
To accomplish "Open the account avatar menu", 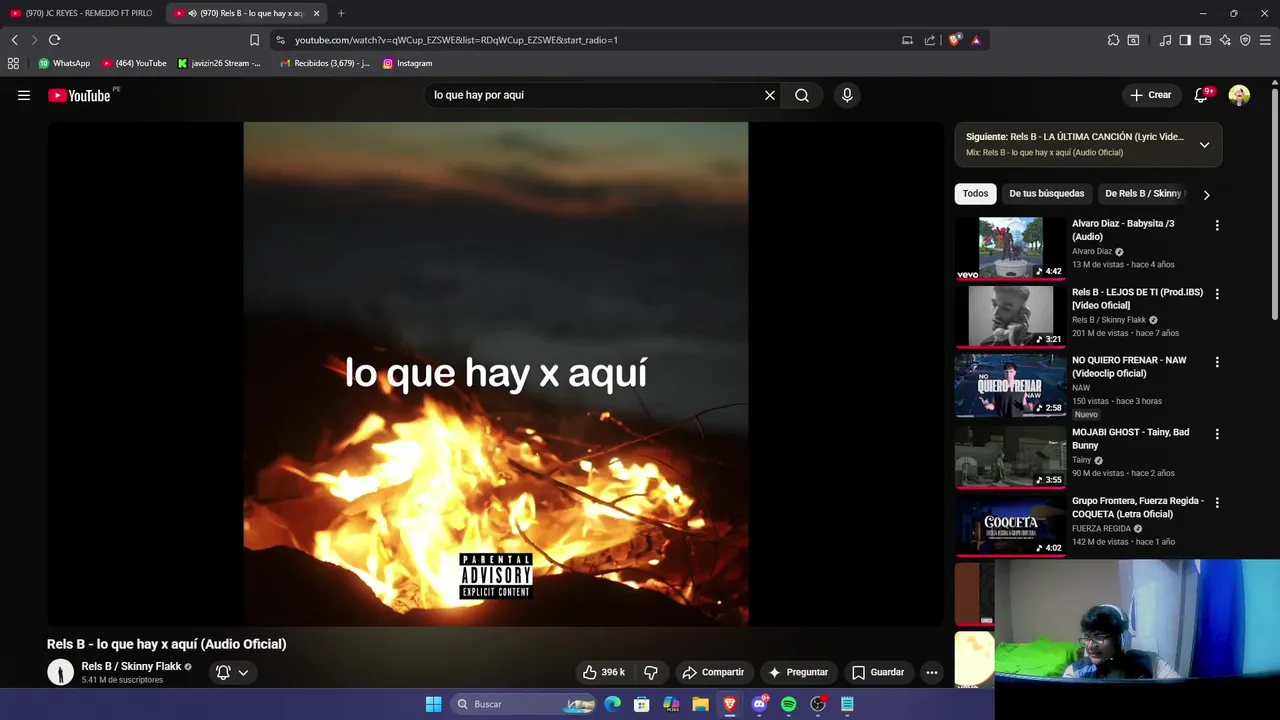I will pos(1239,95).
